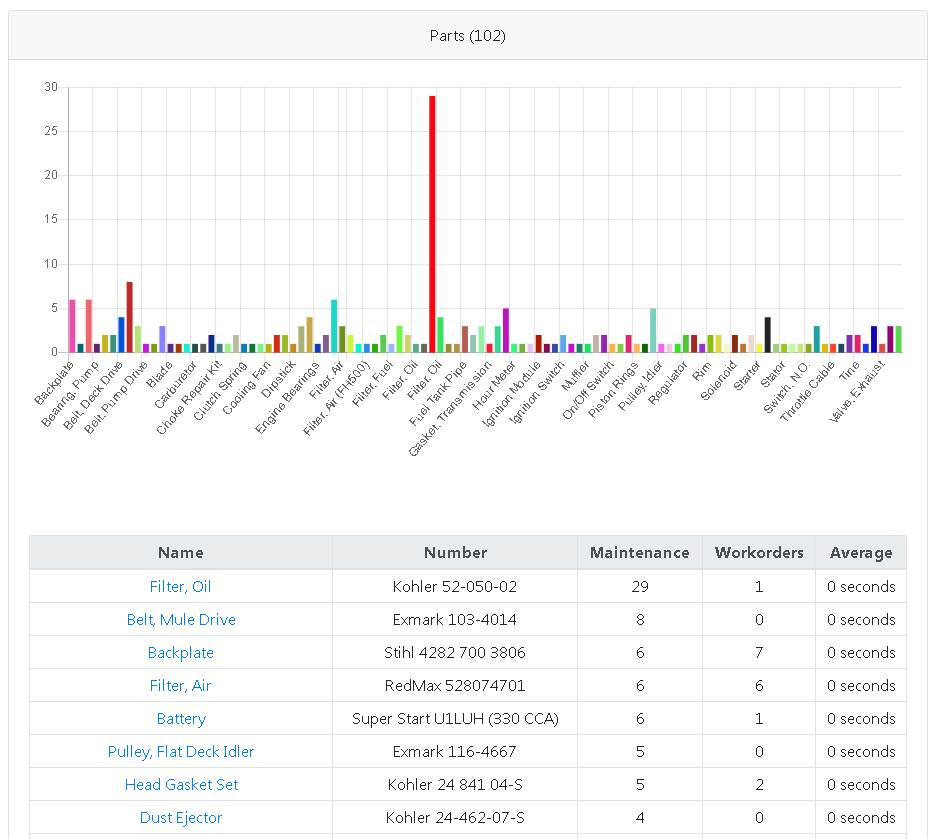This screenshot has width=947, height=839.
Task: Open Pulley, Flat Deck Idler link
Action: (x=181, y=752)
